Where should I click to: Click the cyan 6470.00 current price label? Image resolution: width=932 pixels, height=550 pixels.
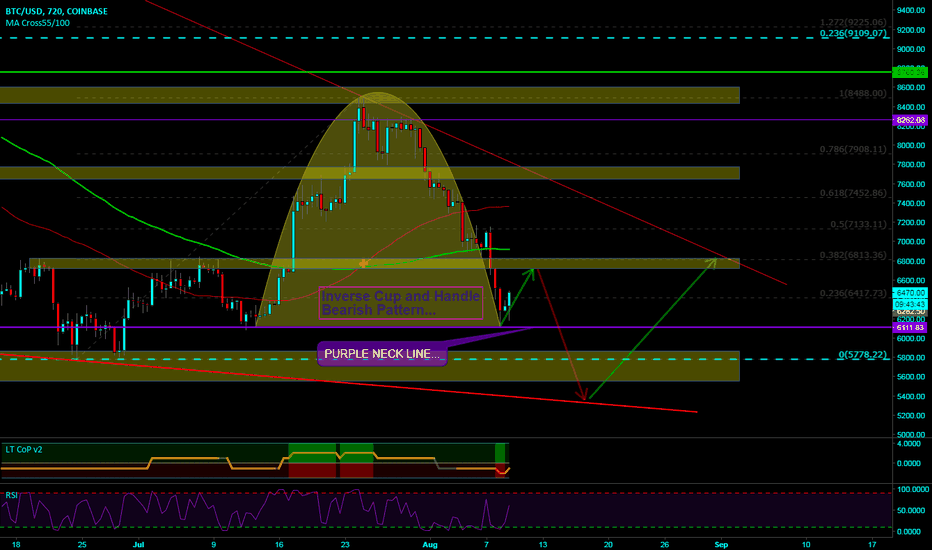910,293
